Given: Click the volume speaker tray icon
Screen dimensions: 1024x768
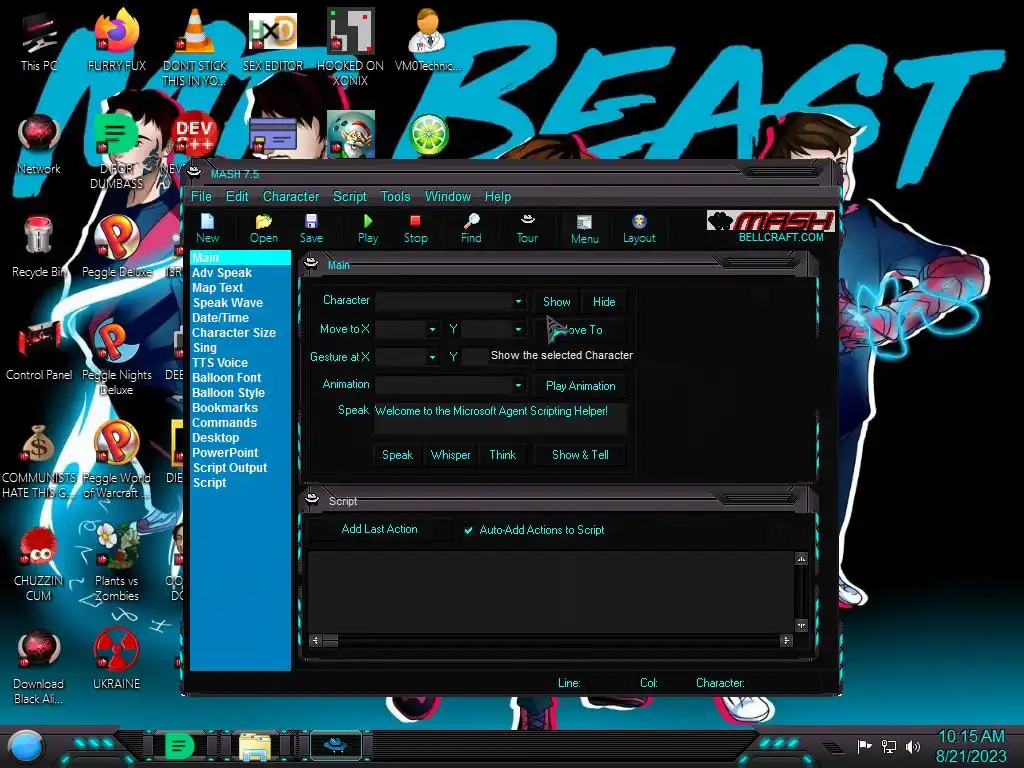Looking at the screenshot, I should click(x=913, y=746).
